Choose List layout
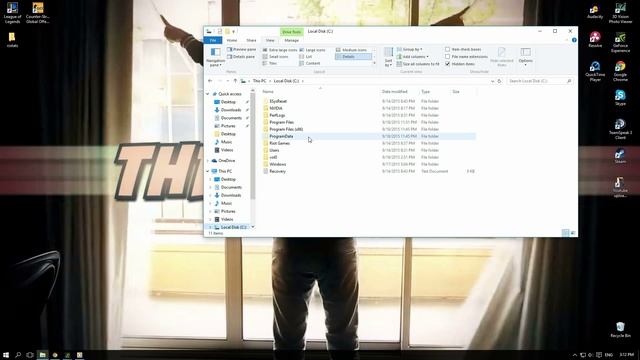Screen dimensions: 640x360 [306, 57]
